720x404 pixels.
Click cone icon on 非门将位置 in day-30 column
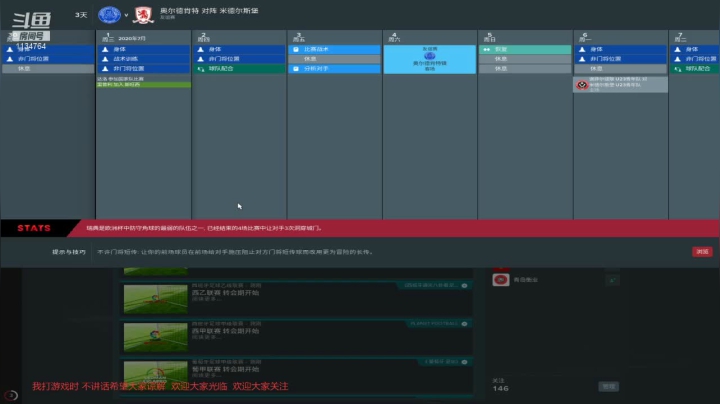pyautogui.click(x=10, y=59)
